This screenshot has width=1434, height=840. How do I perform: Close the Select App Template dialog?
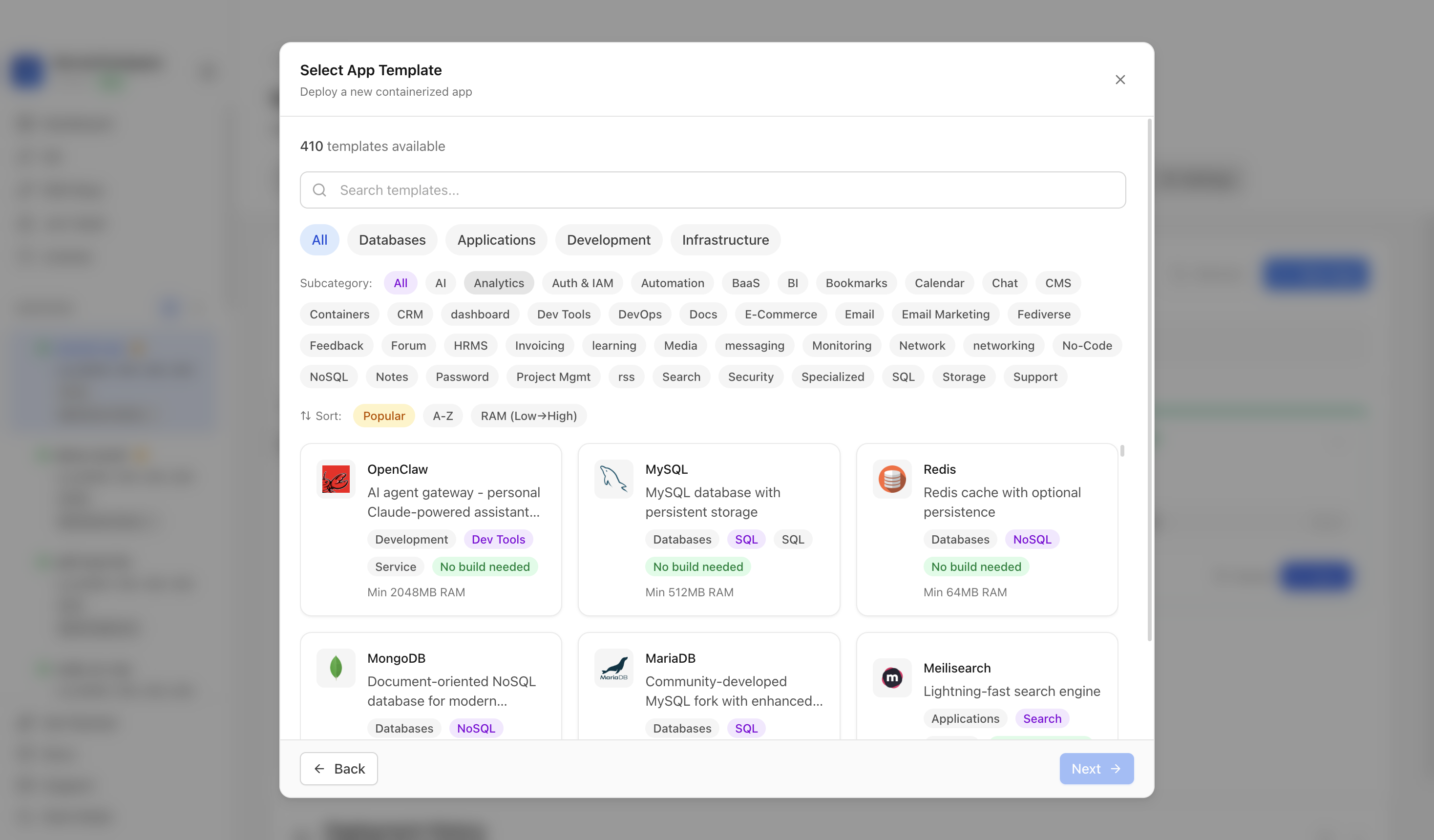(1120, 80)
